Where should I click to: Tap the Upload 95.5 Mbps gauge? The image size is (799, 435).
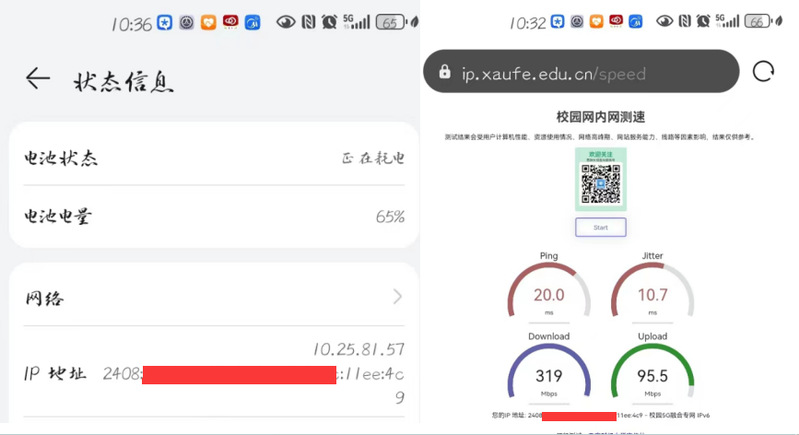pos(653,369)
